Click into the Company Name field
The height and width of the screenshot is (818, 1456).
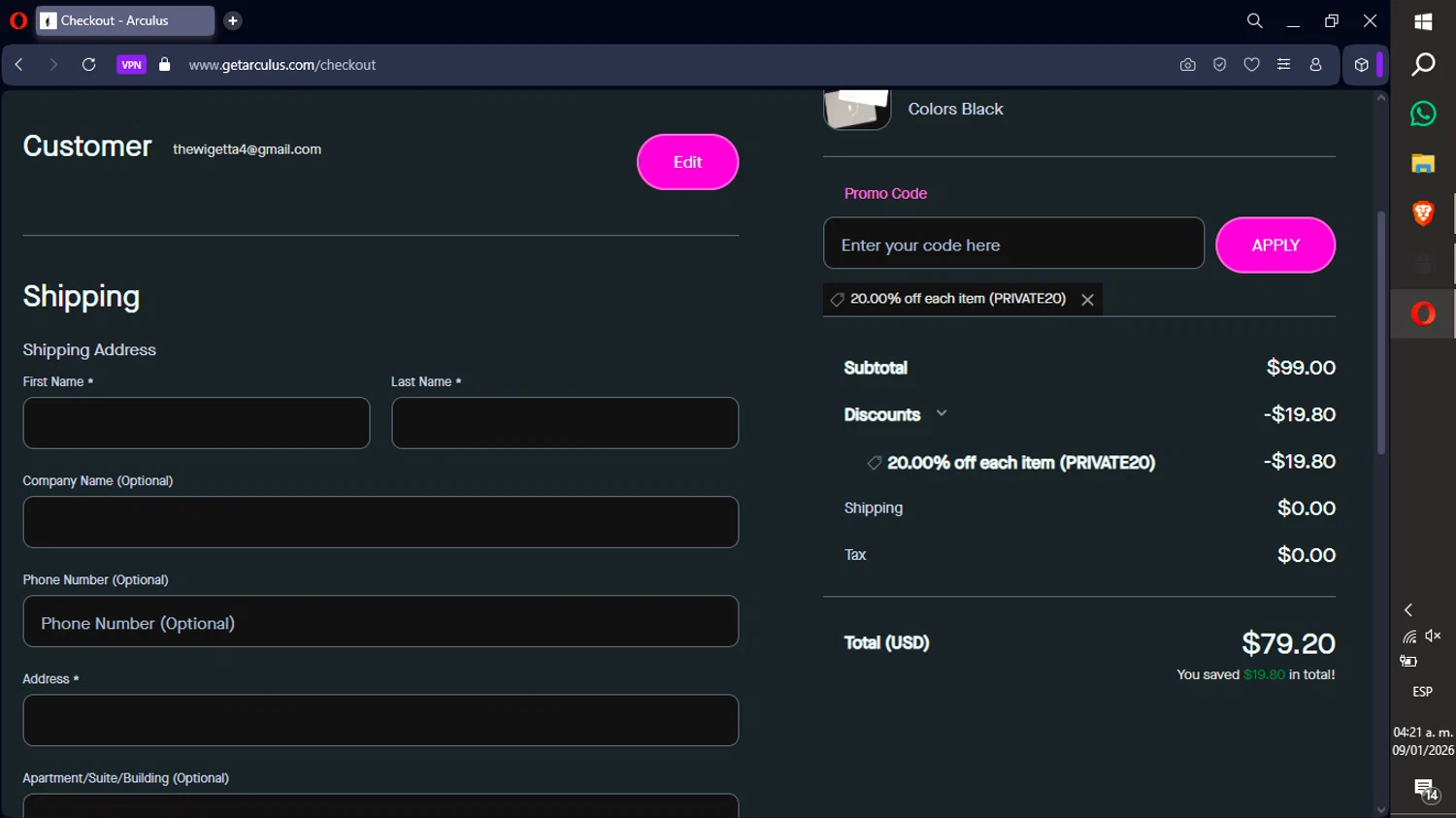381,522
